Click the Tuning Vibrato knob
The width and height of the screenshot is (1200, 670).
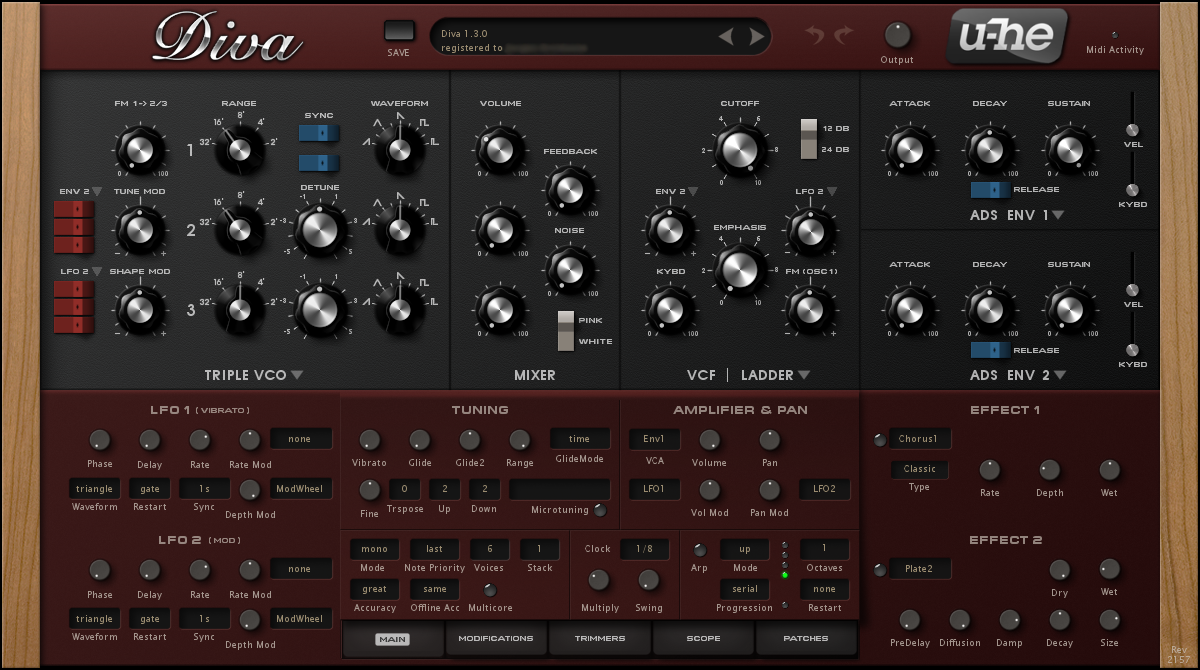370,439
